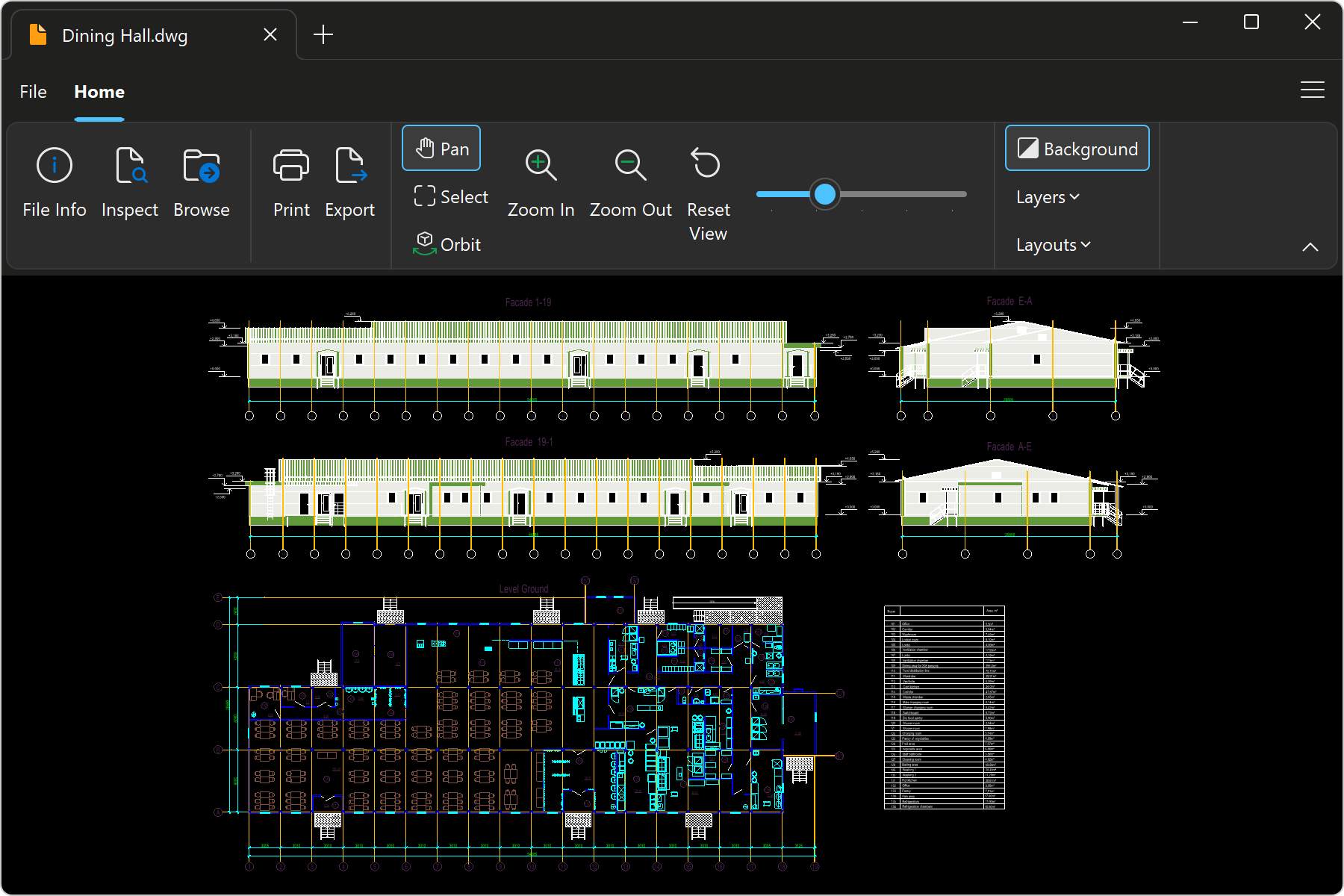Toggle the Pan mode
The image size is (1344, 896).
441,149
